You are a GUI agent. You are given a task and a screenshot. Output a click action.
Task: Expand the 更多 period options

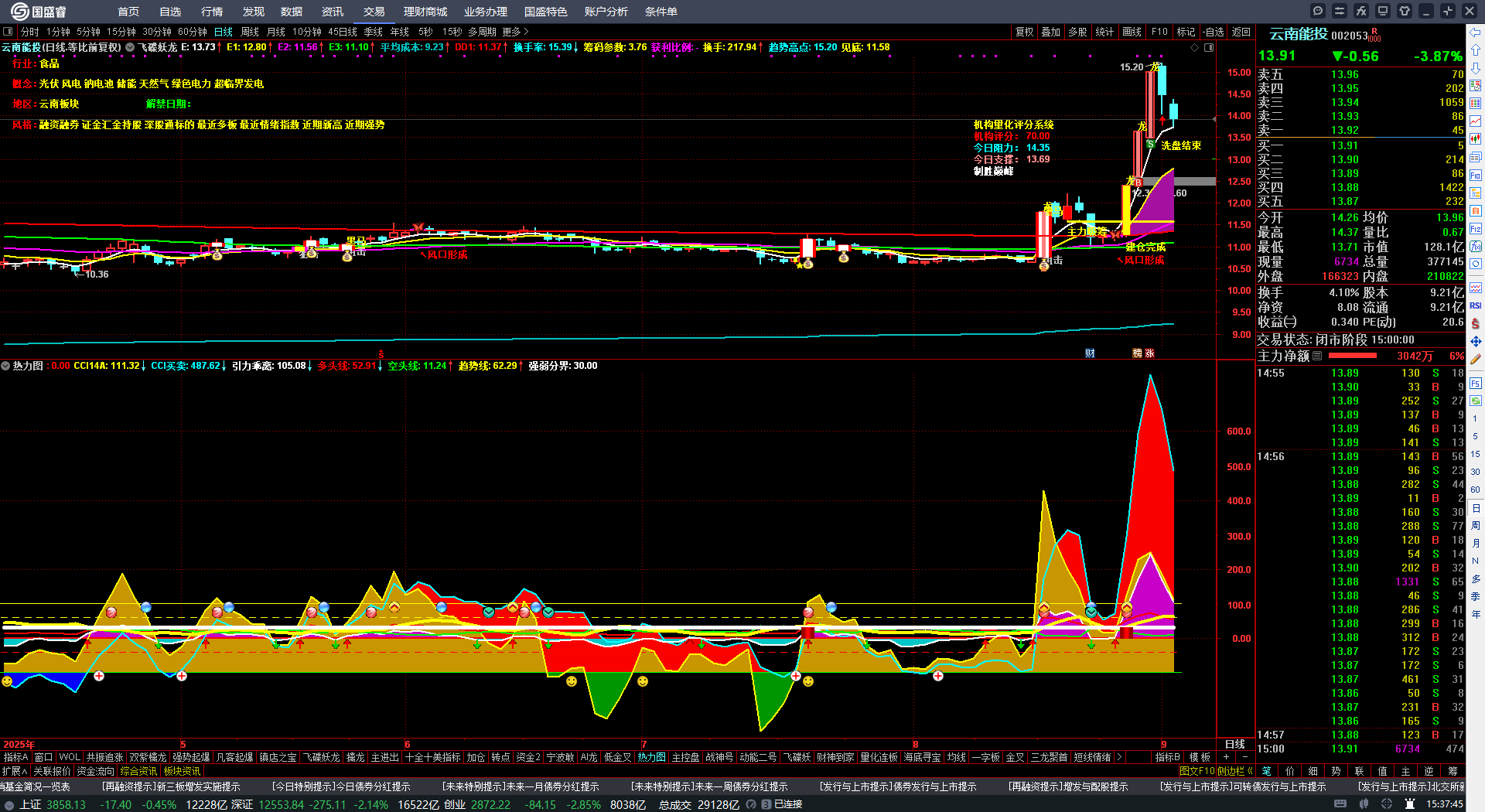[x=515, y=32]
